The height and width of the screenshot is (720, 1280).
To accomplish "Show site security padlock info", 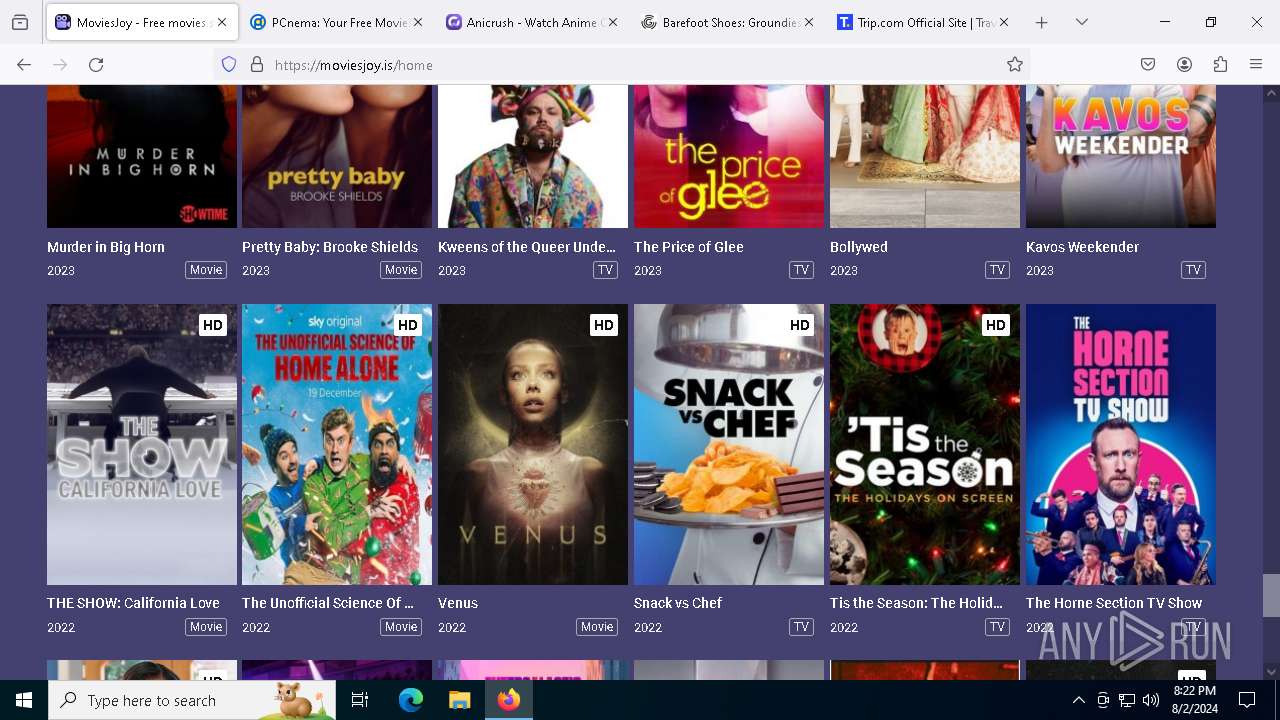I will point(257,65).
